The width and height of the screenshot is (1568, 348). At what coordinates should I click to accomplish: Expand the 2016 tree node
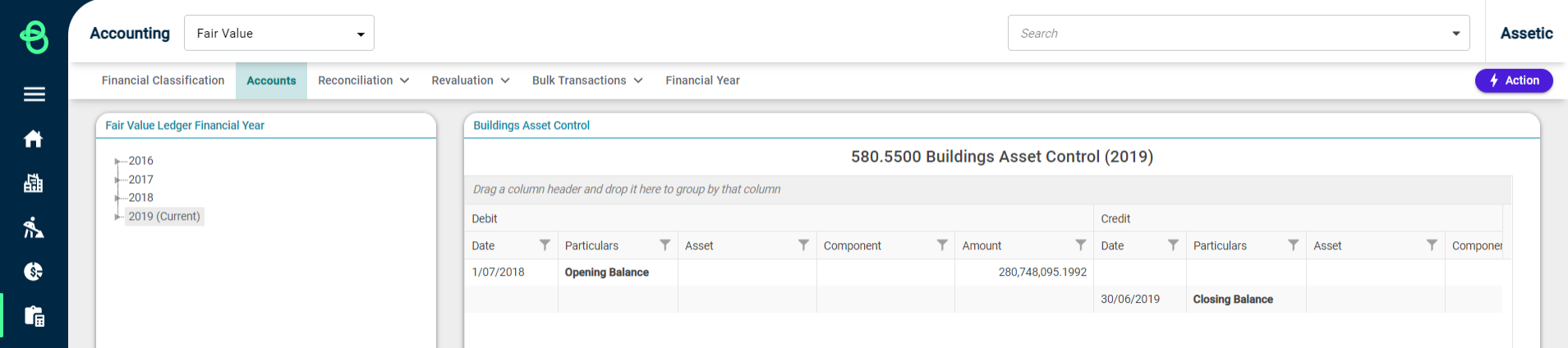point(117,161)
